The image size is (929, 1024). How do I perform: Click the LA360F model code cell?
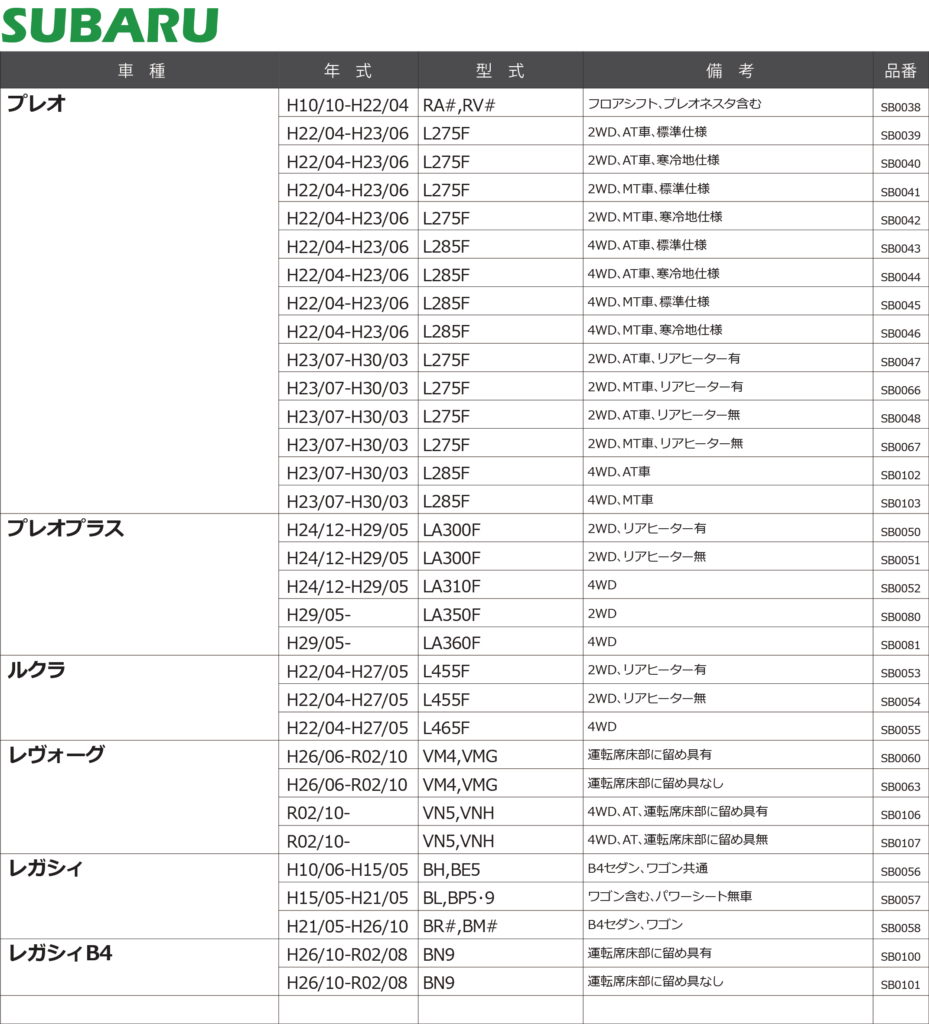(451, 643)
